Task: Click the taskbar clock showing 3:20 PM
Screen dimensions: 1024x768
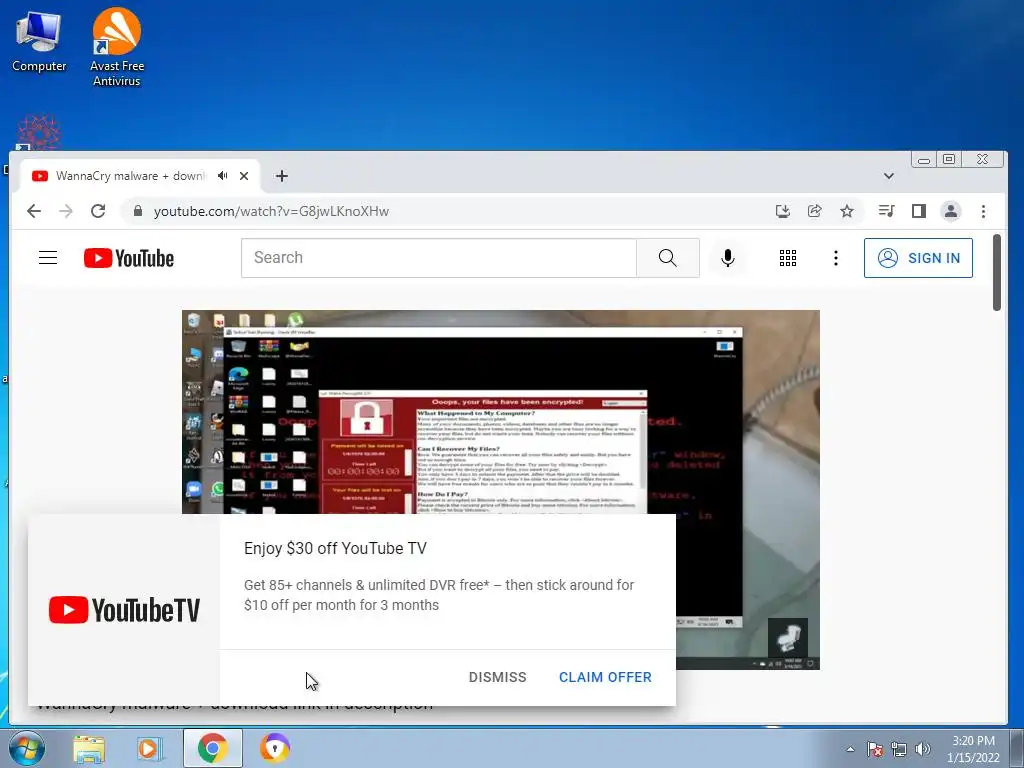Action: [973, 749]
